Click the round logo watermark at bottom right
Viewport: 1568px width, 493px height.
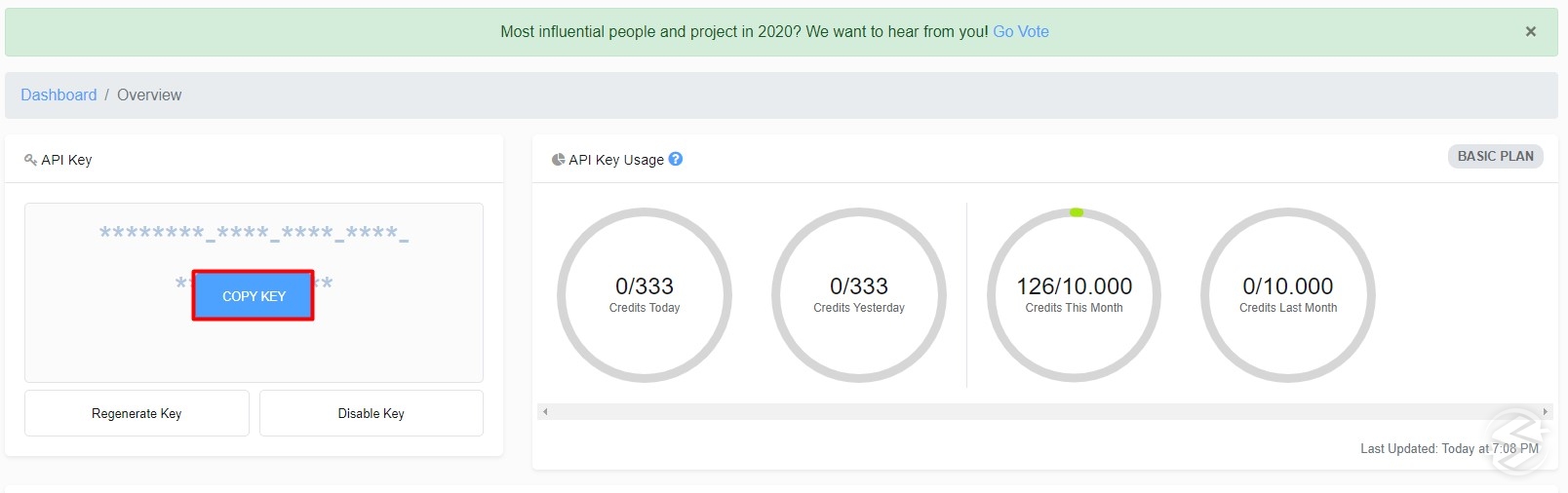[1516, 441]
